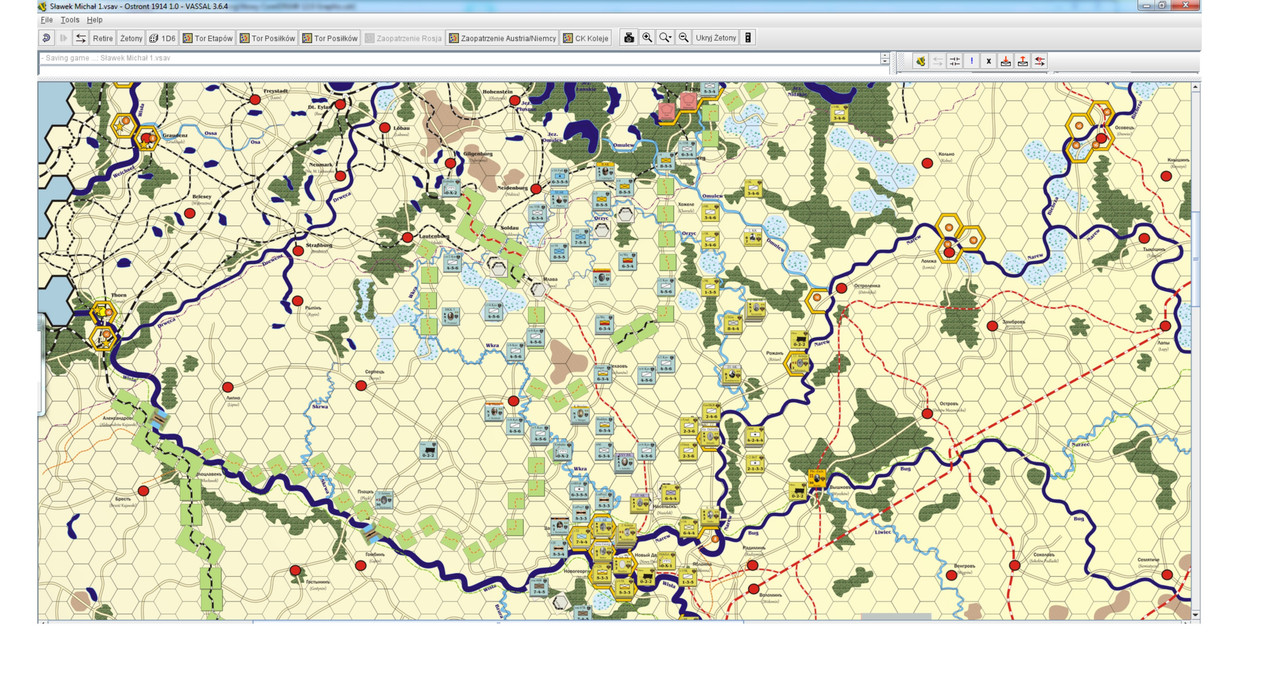Viewport: 1280px width, 693px height.
Task: Open the File menu
Action: (46, 20)
